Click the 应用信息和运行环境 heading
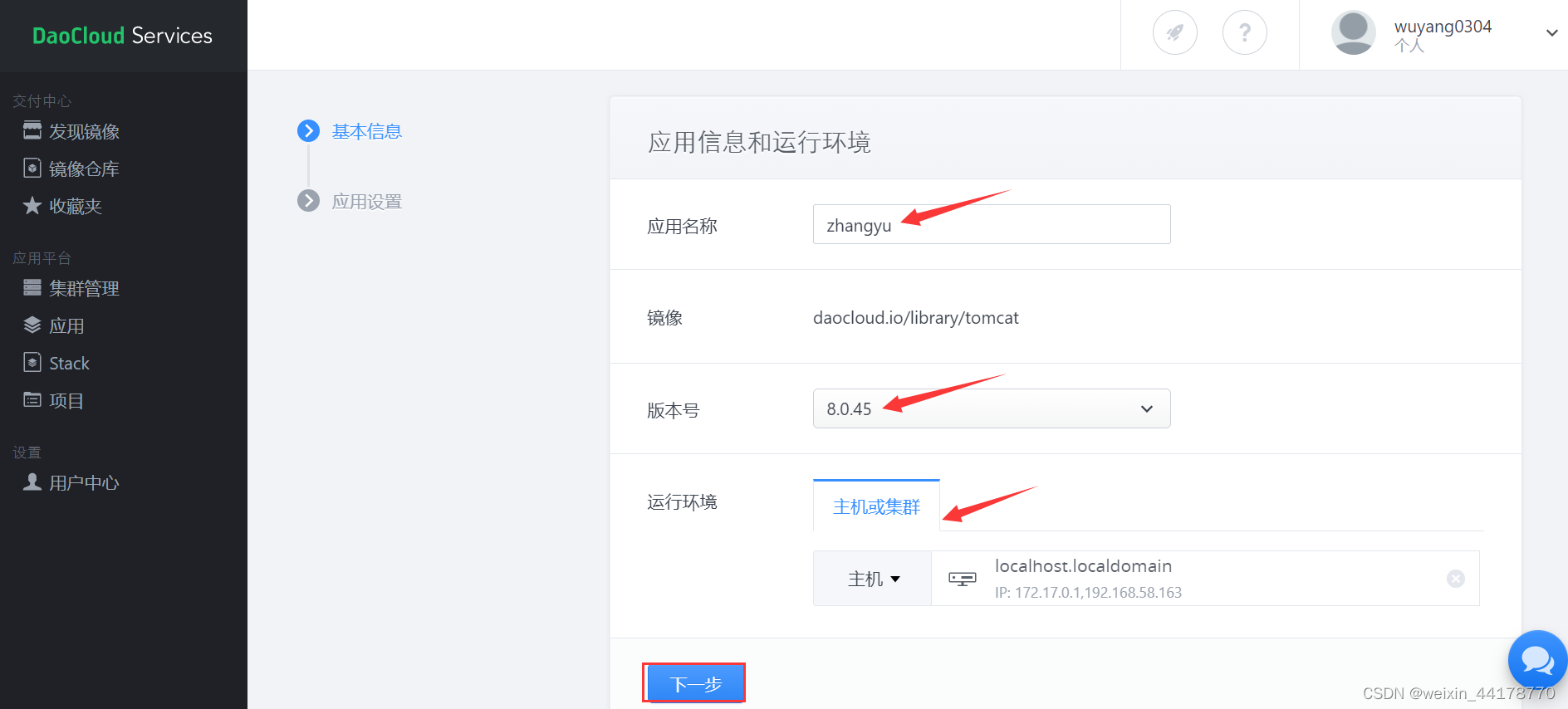Screen dimensions: 1568x709 (x=759, y=142)
